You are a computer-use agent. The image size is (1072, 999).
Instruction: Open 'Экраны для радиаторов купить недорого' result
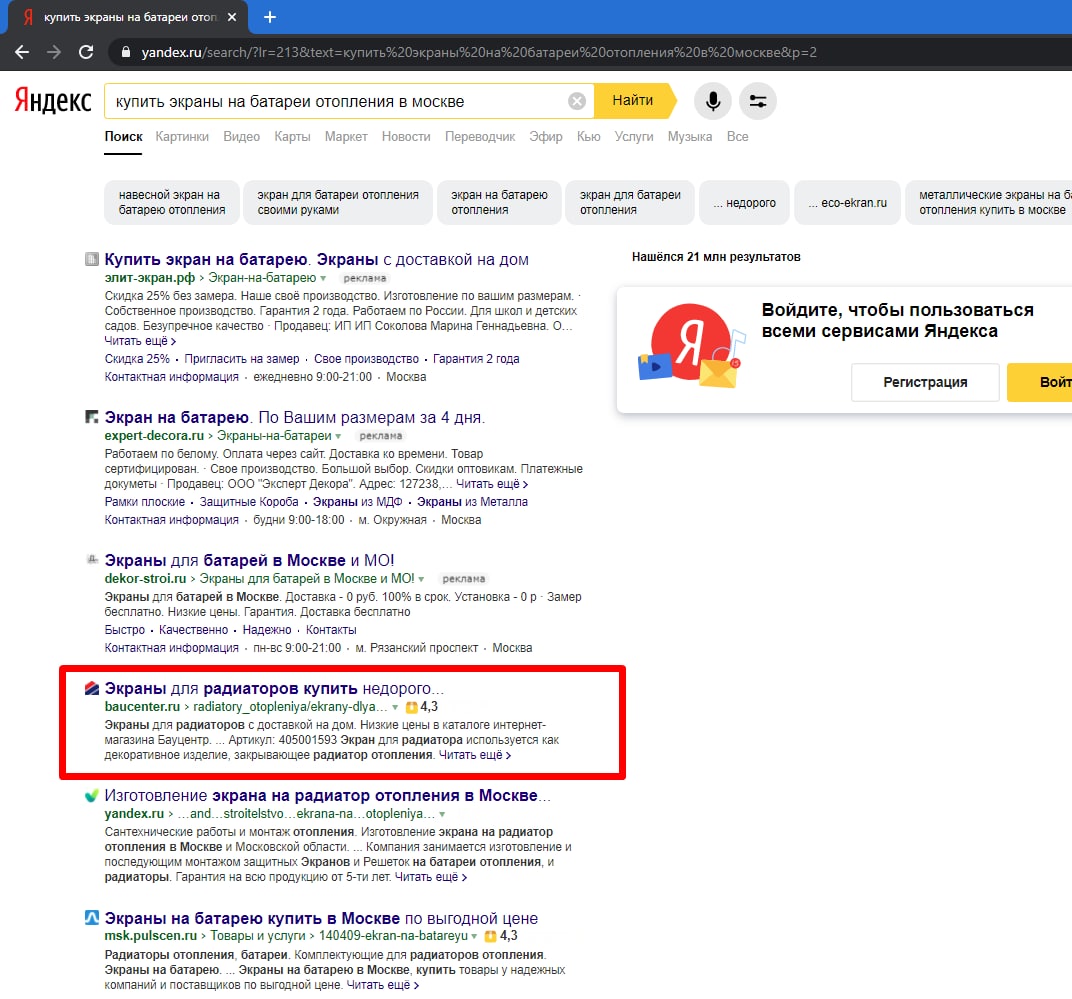pyautogui.click(x=274, y=688)
